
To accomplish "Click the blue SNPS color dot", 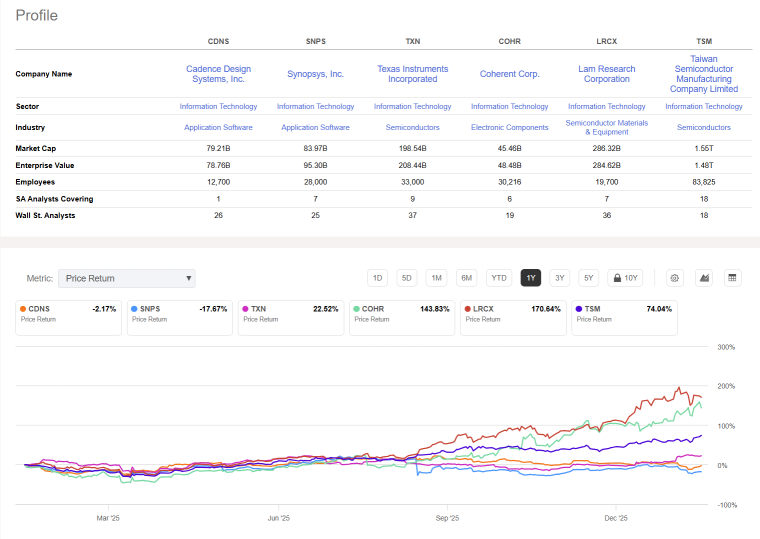I will coord(134,309).
